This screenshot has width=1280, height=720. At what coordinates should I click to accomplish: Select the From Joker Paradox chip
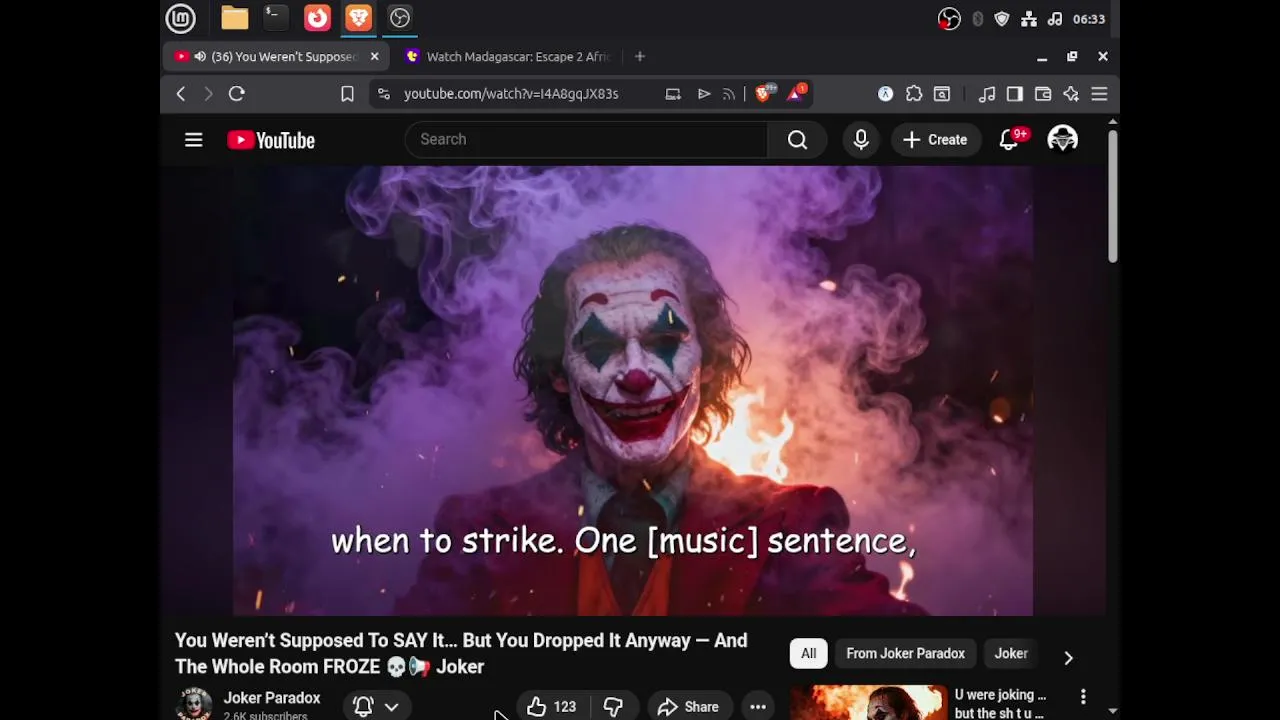tap(906, 654)
